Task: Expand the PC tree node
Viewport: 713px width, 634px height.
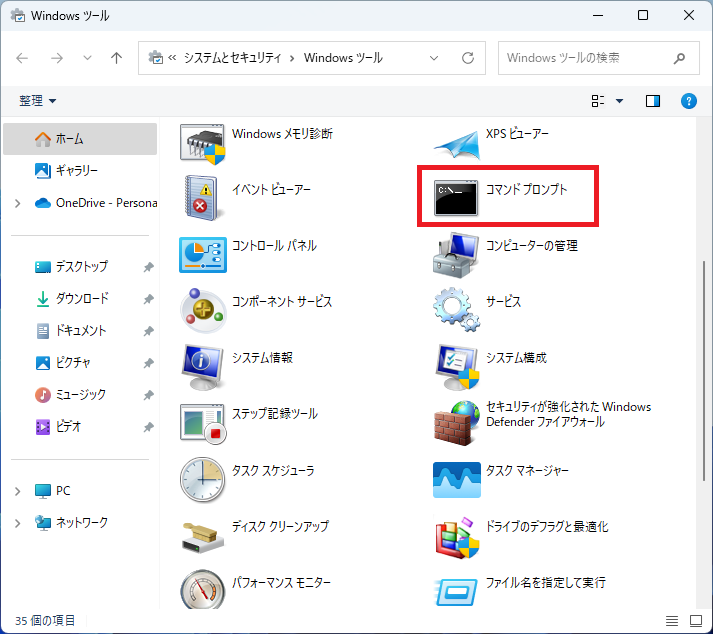Action: [x=18, y=491]
